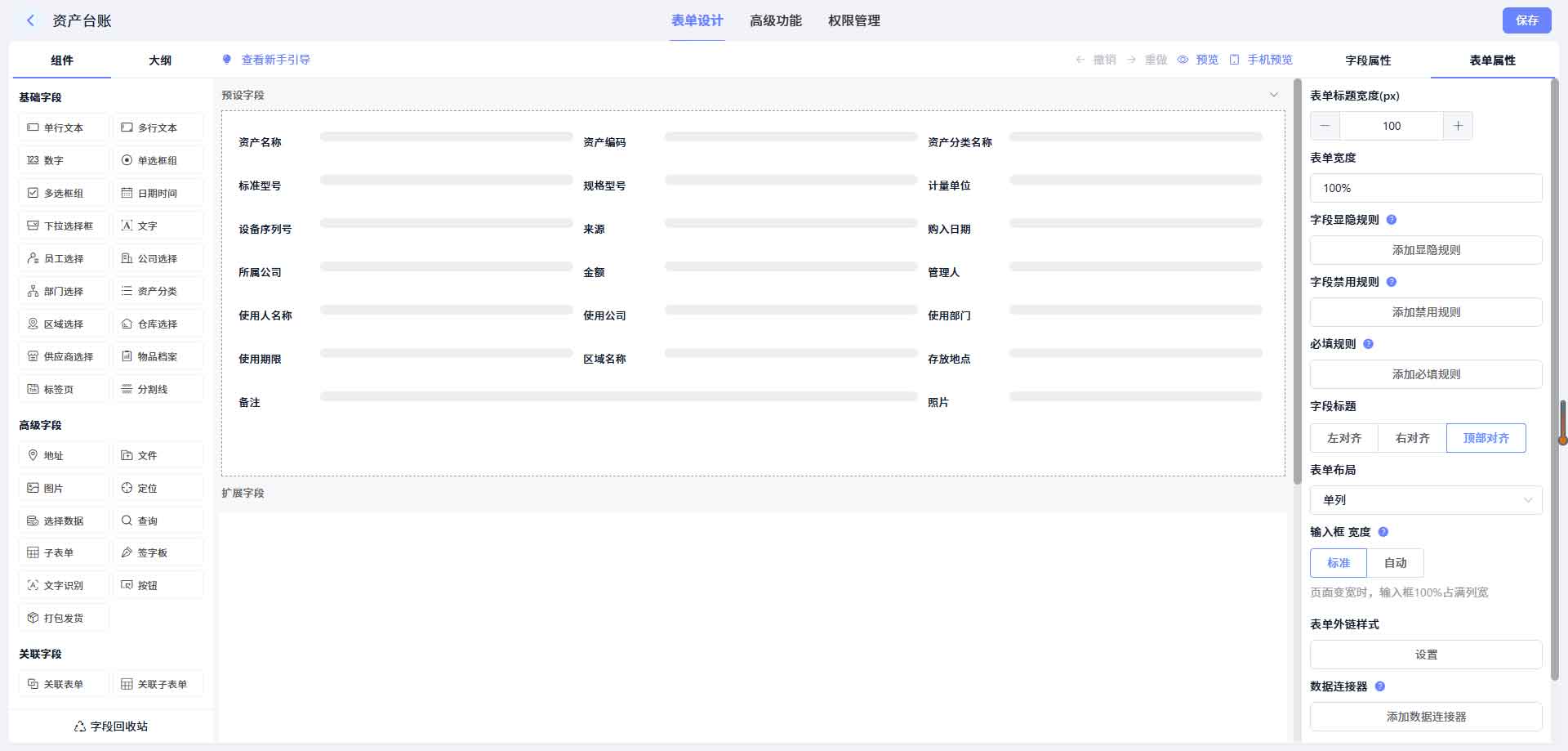Open the 字段回收站
Screen dimensions: 1568x751
(x=111, y=726)
